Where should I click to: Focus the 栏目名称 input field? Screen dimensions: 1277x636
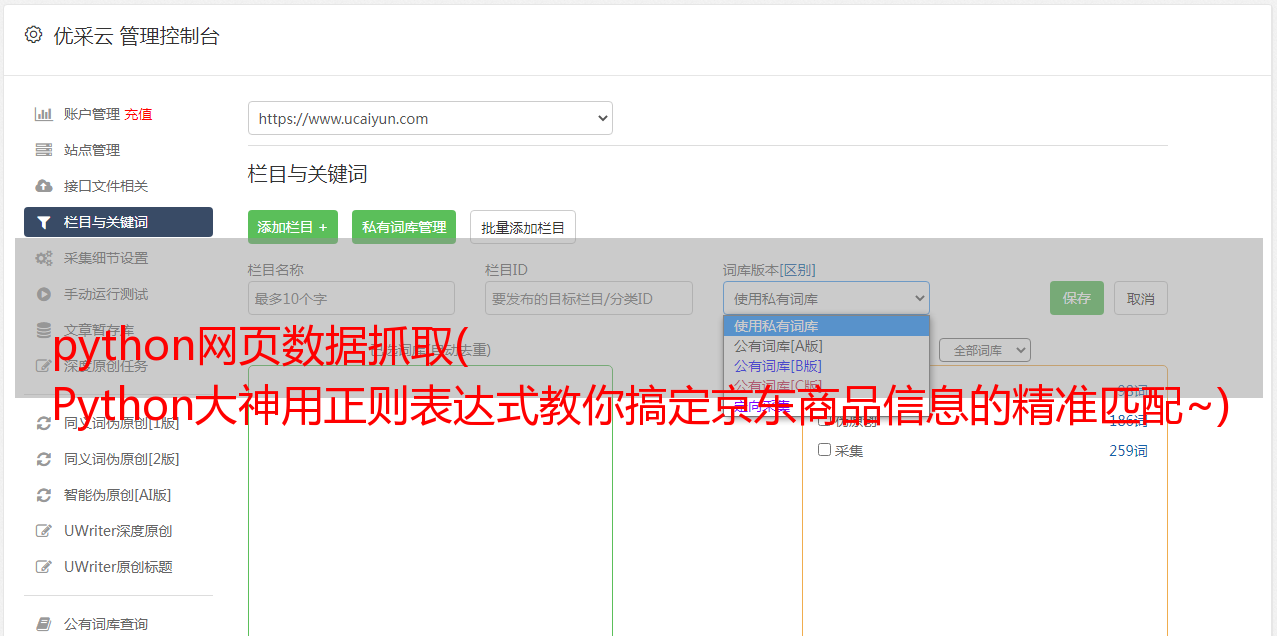[x=351, y=298]
